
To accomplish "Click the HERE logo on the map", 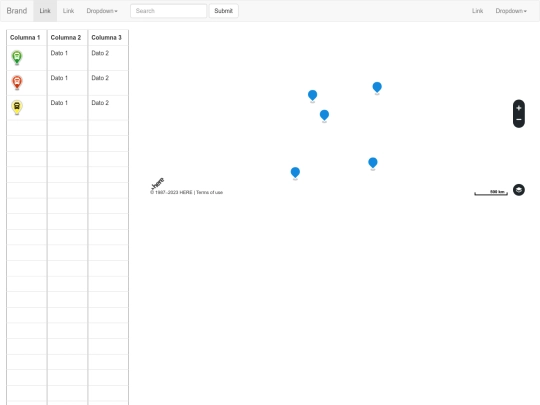I will (158, 183).
